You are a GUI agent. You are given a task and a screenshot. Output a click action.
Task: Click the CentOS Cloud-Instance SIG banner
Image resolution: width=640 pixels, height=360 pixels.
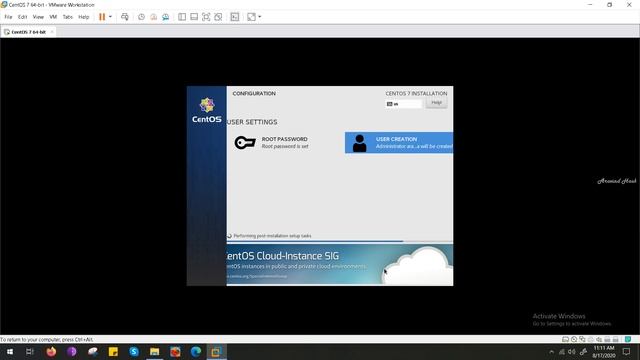tap(340, 264)
